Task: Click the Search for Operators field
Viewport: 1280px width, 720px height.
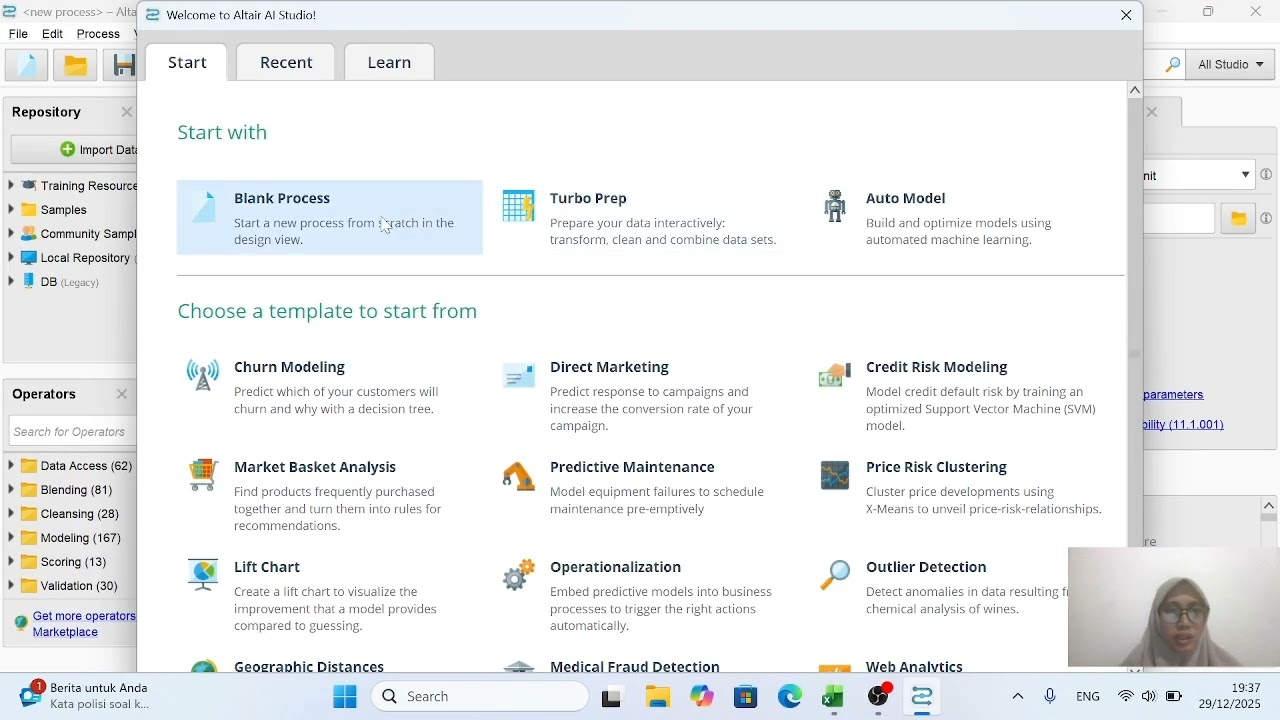Action: (x=72, y=432)
